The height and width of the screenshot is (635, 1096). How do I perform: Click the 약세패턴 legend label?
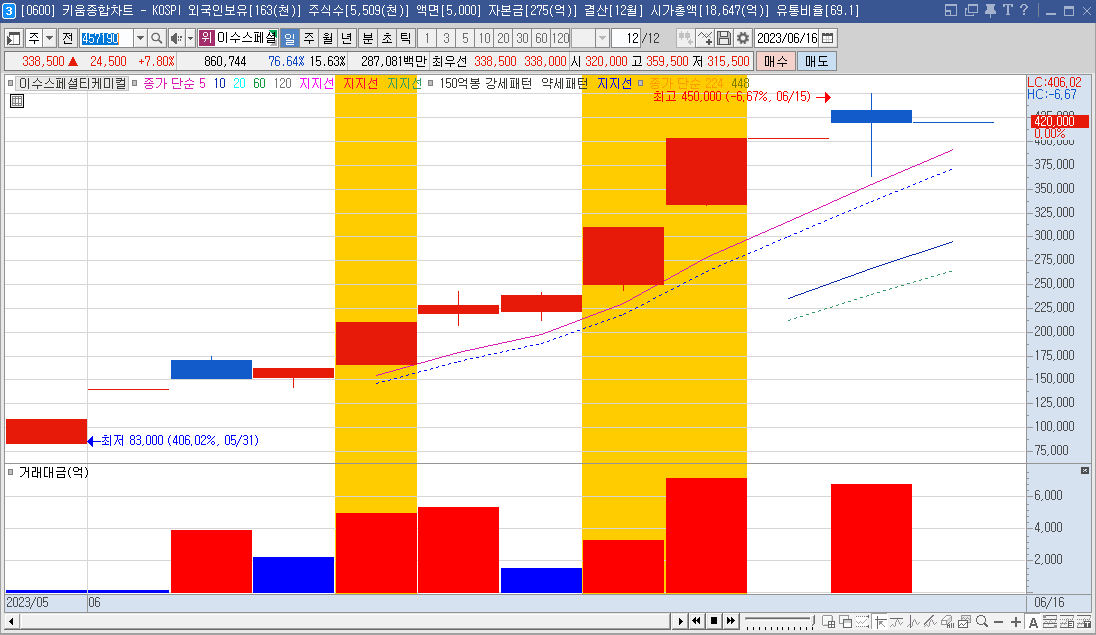[x=565, y=83]
